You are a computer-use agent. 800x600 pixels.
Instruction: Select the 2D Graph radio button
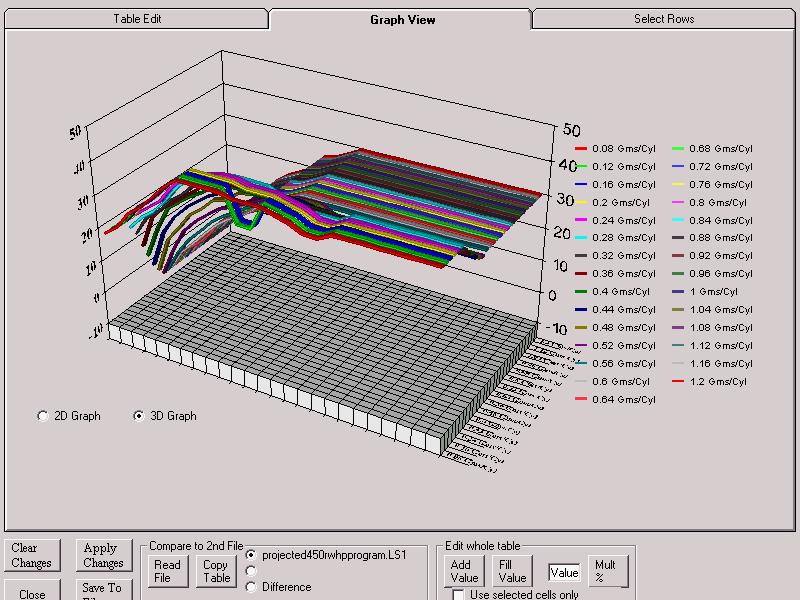[x=43, y=416]
